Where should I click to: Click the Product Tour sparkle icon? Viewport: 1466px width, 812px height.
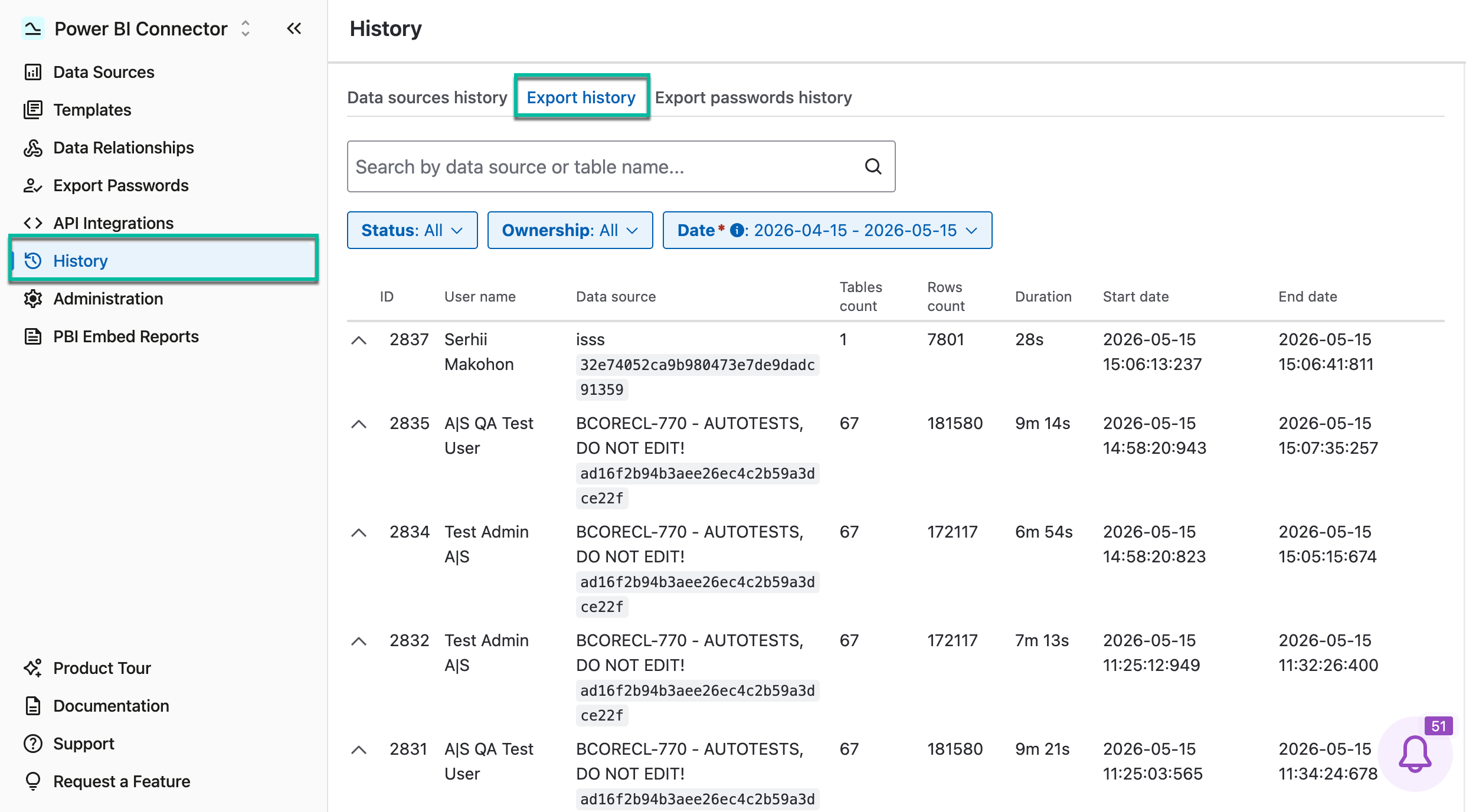[33, 668]
